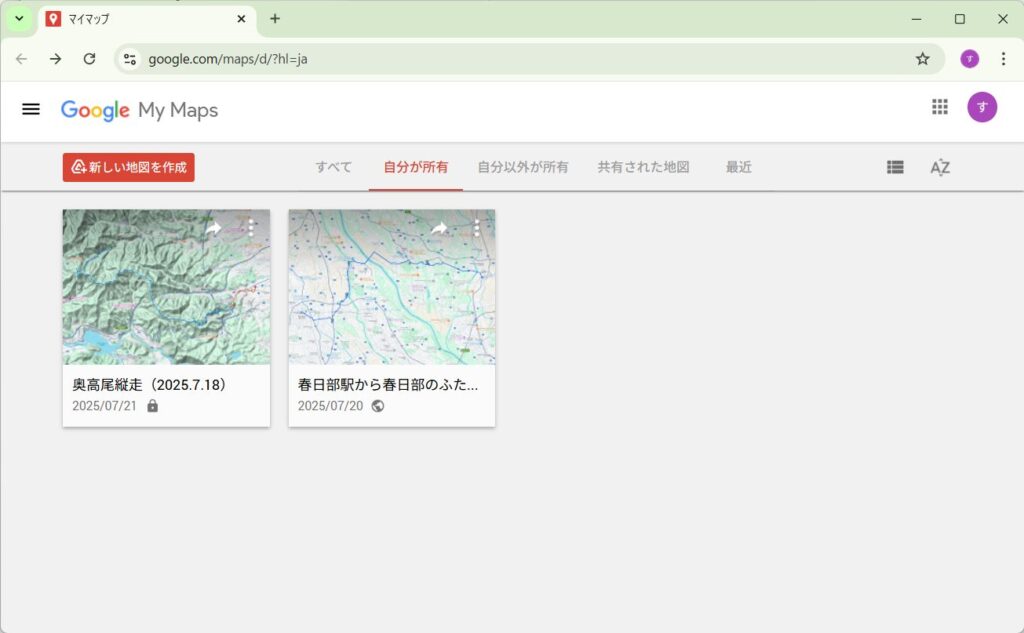The image size is (1024, 633).
Task: Open 春日部駅 map thumbnail
Action: coord(392,287)
